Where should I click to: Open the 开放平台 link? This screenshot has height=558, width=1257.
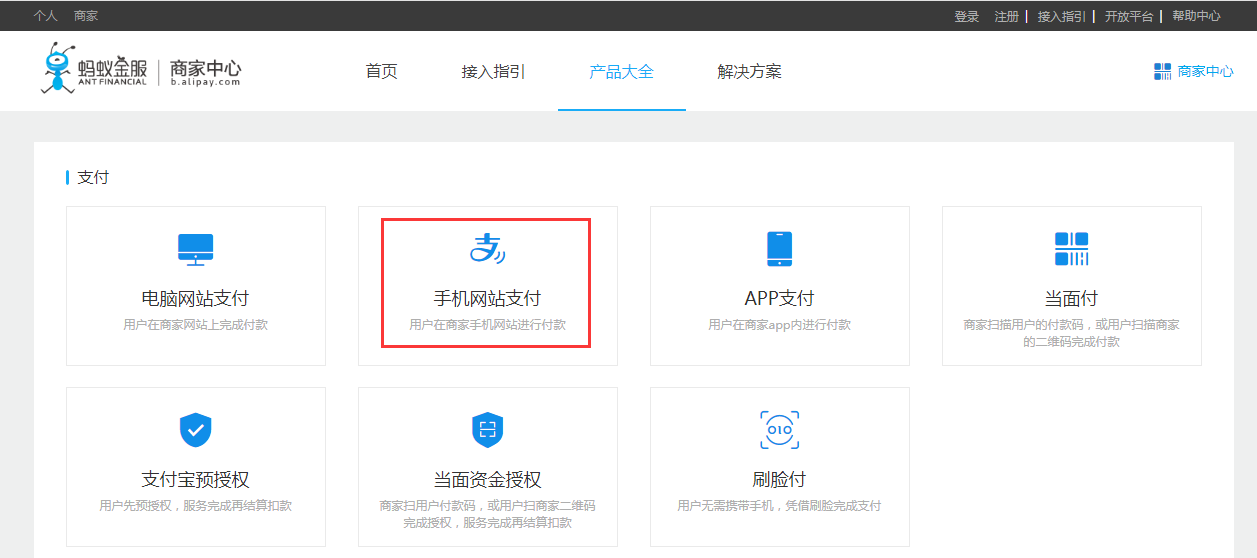(x=1129, y=16)
